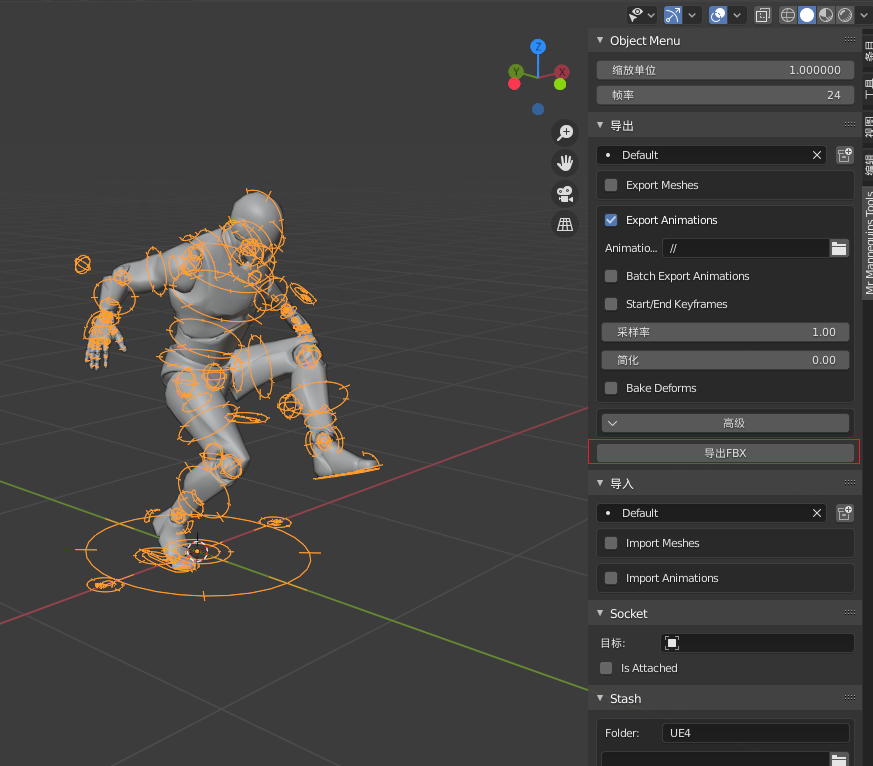The image size is (873, 766).
Task: Select the import Default preset field
Action: click(x=712, y=513)
